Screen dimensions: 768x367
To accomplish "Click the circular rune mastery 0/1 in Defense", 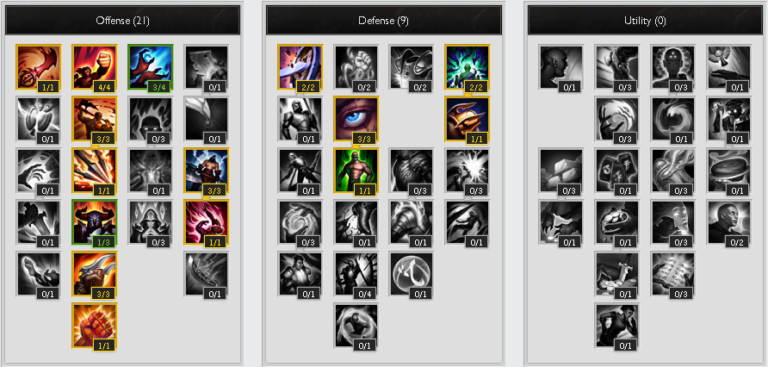I will point(412,274).
